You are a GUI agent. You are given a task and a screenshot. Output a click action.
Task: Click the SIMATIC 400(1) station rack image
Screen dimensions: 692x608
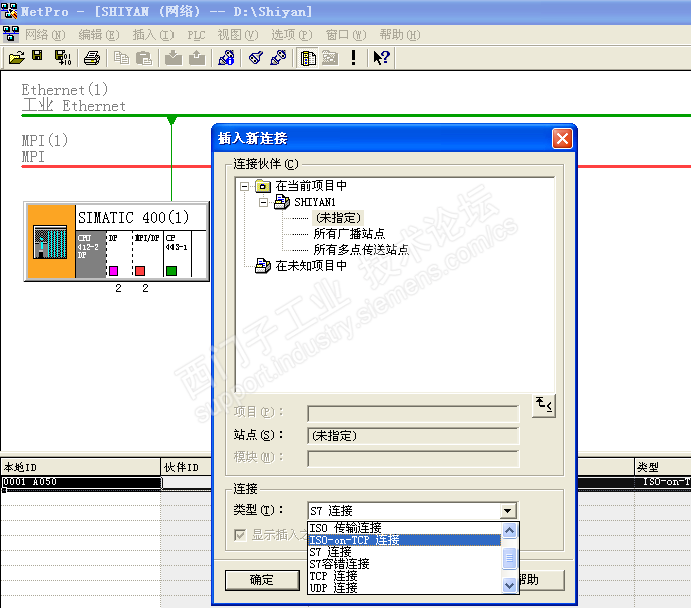(x=51, y=241)
